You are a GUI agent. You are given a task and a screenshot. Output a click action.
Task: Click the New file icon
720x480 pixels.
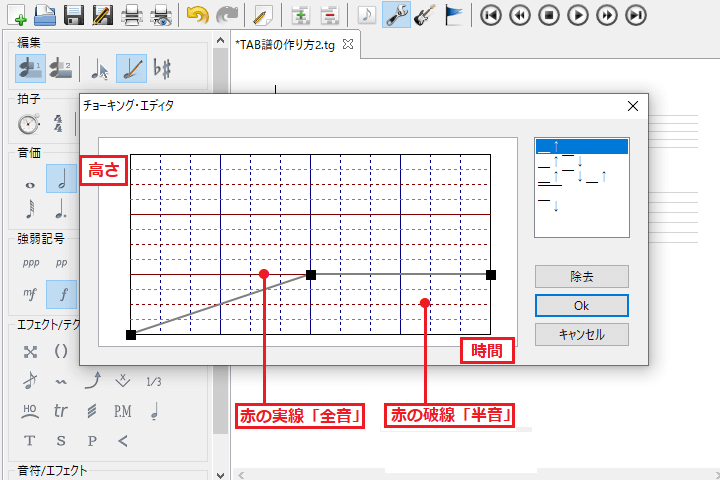pos(17,15)
